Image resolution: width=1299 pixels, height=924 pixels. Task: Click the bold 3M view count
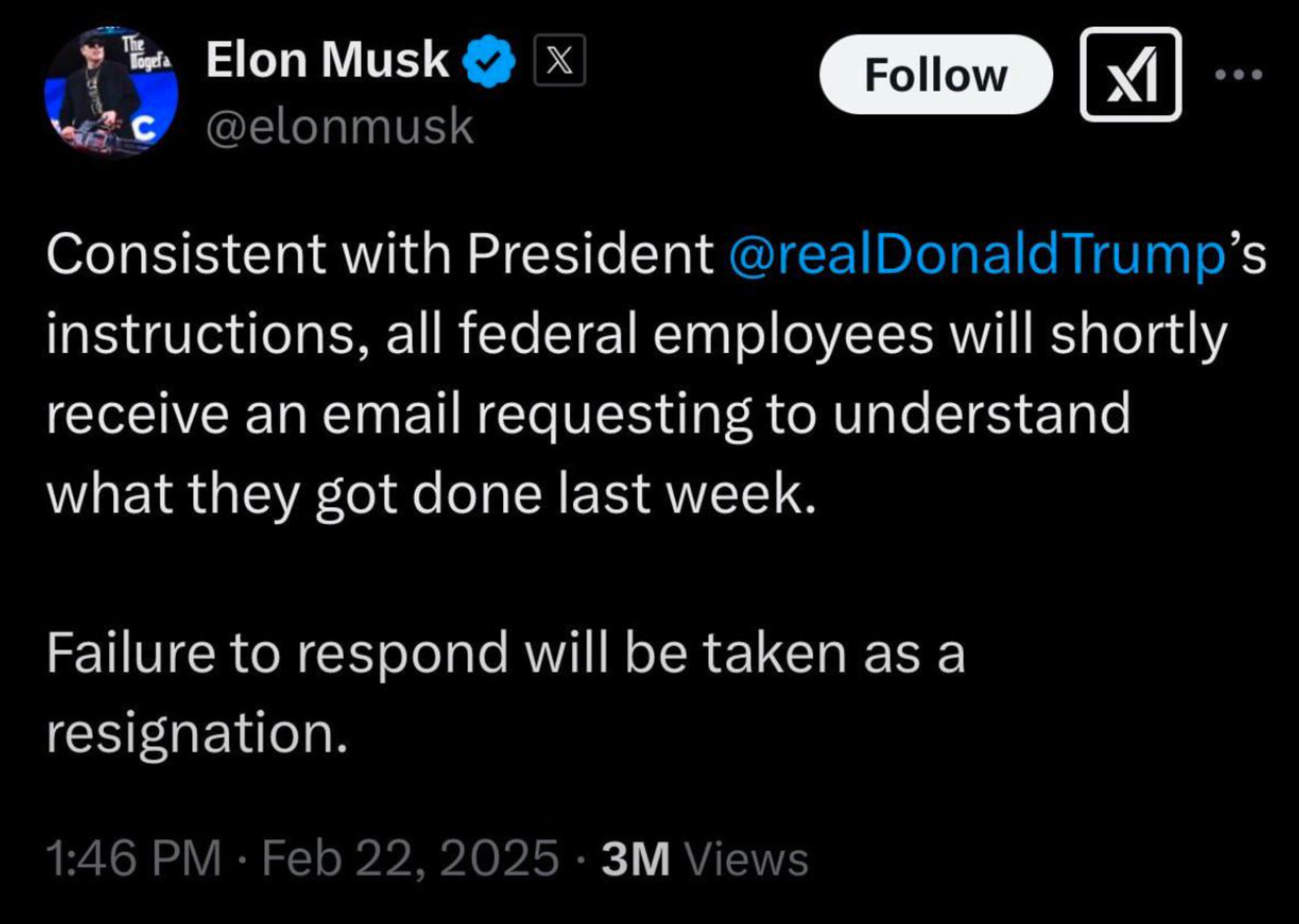pos(636,859)
